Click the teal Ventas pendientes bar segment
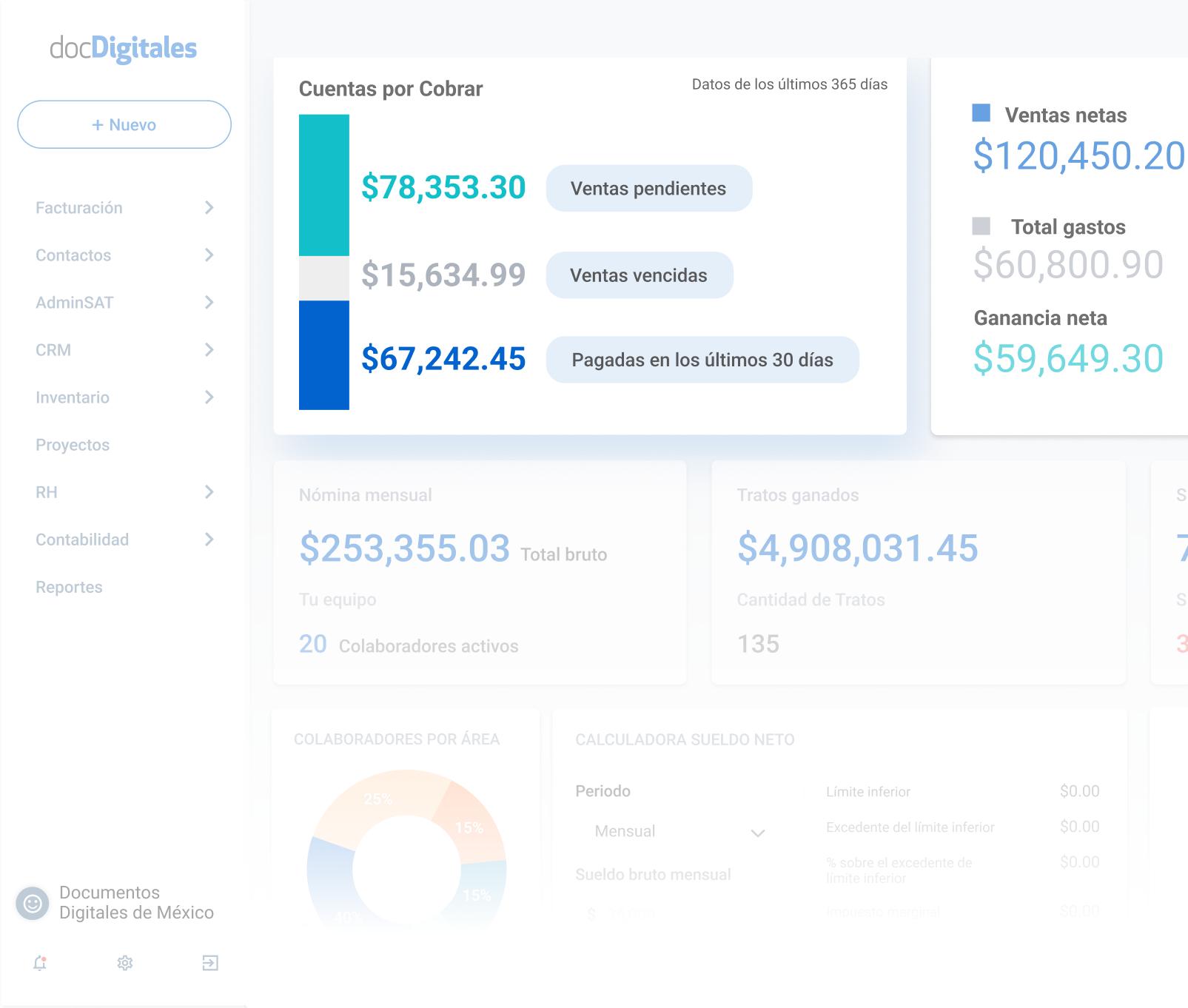Viewport: 1188px width, 1008px height. coord(324,185)
